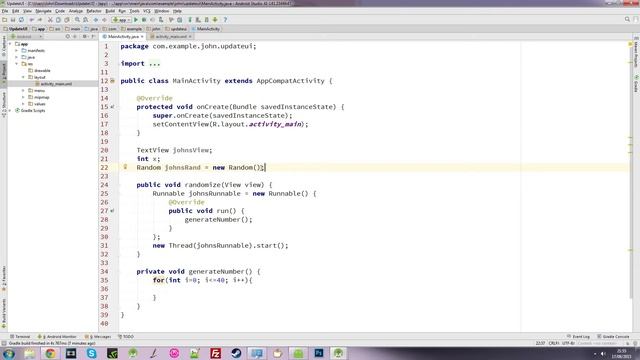Screen dimensions: 640x360
Task: Click the Help question mark icon
Action: coord(225,20)
